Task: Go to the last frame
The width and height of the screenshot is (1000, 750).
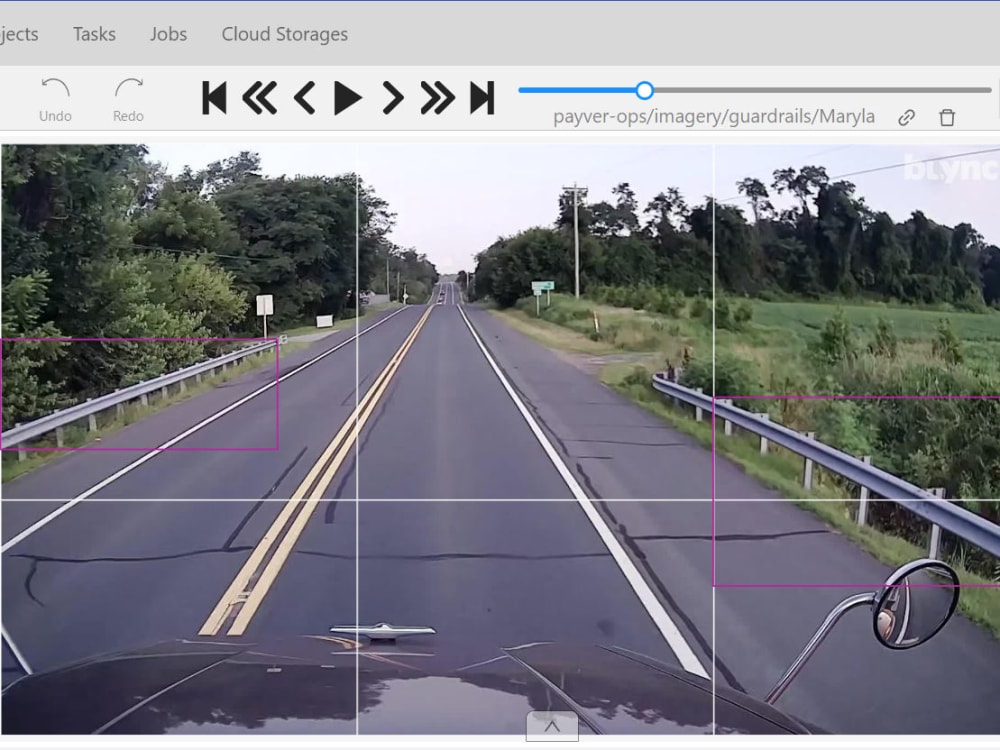Action: [482, 98]
